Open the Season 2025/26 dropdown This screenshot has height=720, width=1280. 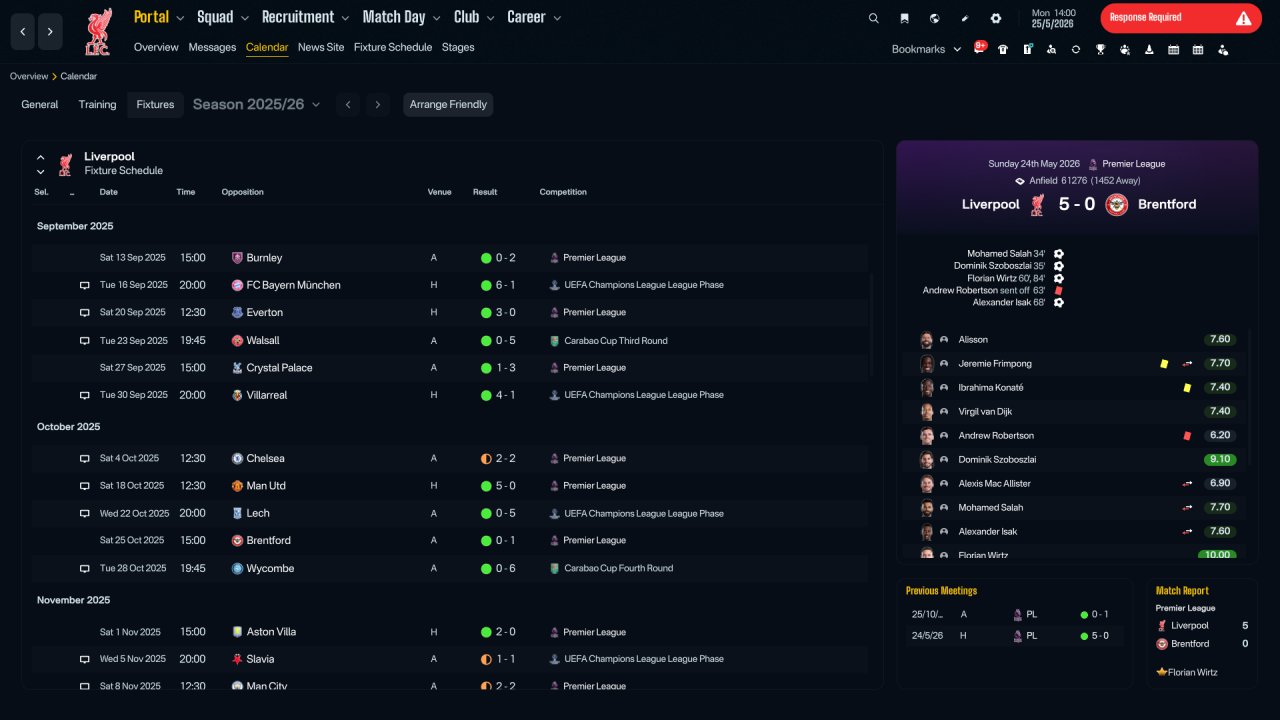(257, 104)
